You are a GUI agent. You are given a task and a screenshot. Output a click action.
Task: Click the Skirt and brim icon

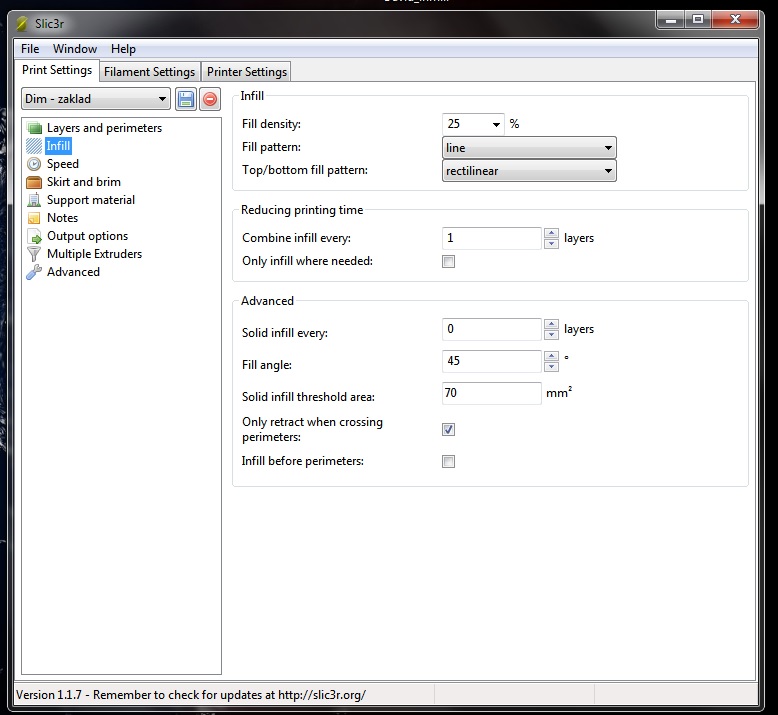click(34, 182)
